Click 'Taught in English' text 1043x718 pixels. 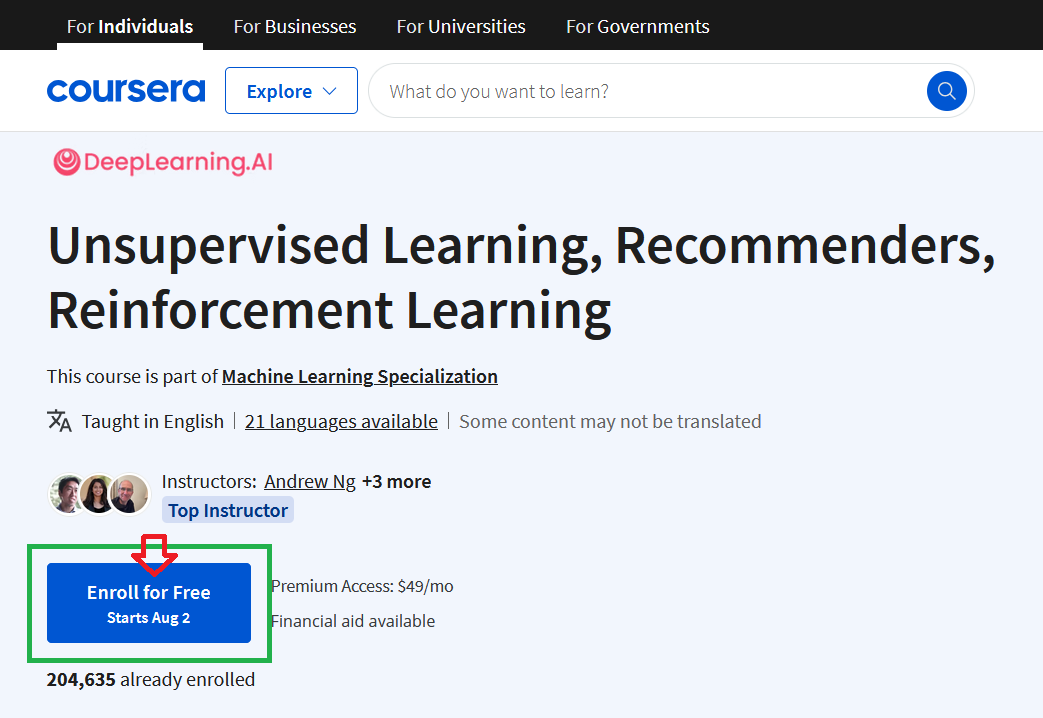pos(153,422)
